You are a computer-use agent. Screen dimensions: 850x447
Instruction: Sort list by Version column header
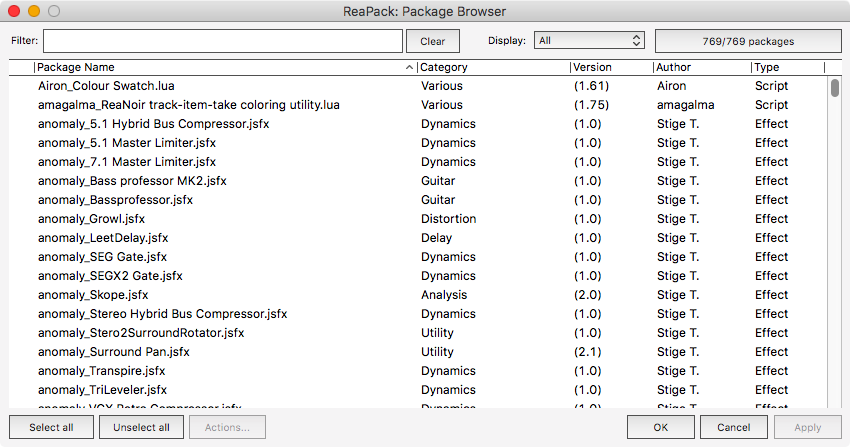pyautogui.click(x=609, y=67)
